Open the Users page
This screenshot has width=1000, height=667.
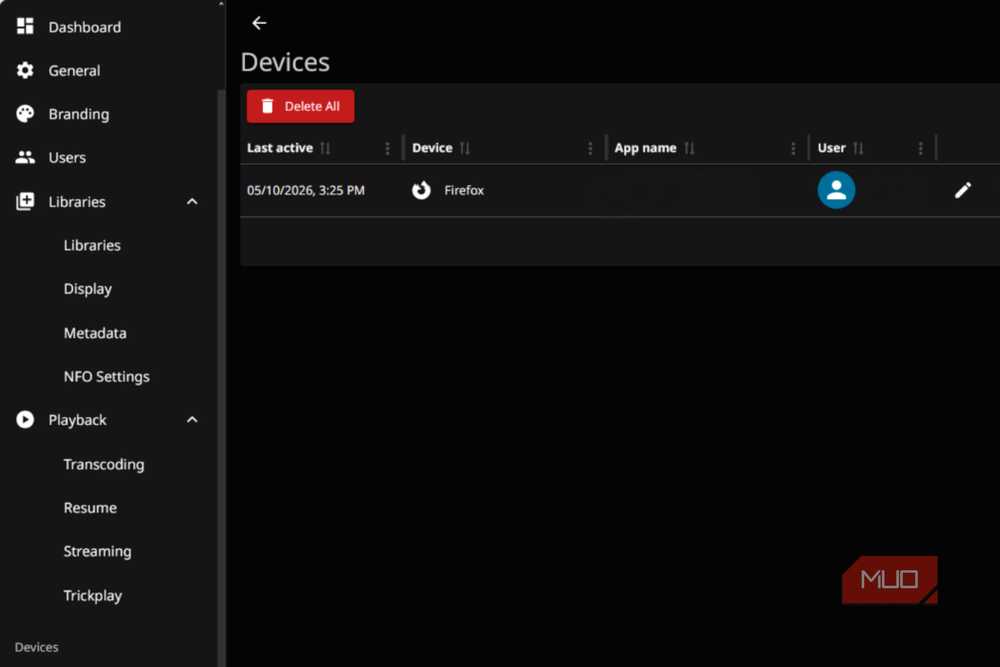(x=108, y=157)
